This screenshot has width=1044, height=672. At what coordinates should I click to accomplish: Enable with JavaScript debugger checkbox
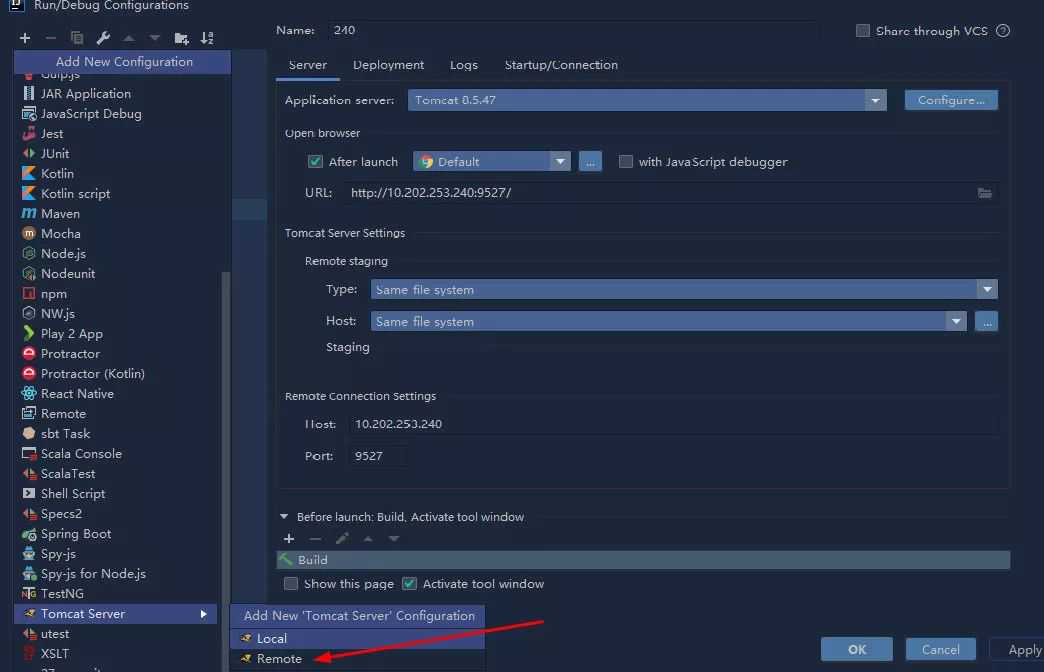(626, 162)
